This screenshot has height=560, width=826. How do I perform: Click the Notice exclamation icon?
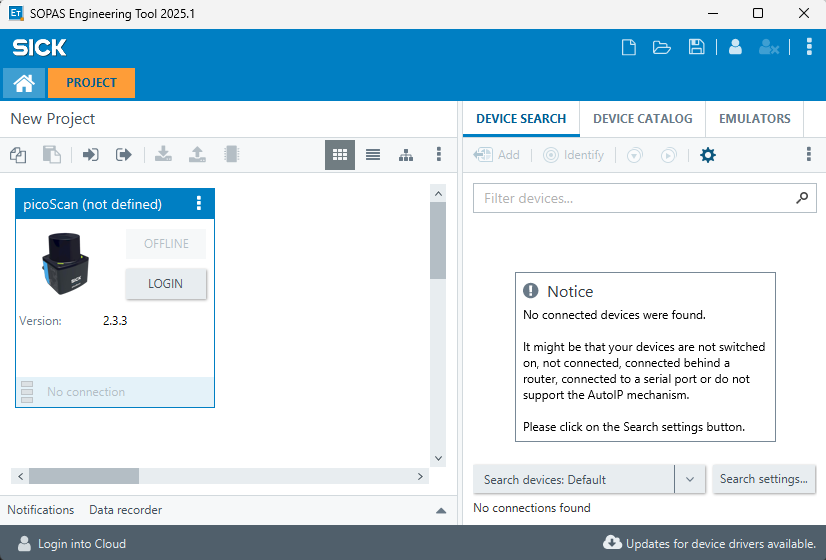[x=530, y=290]
